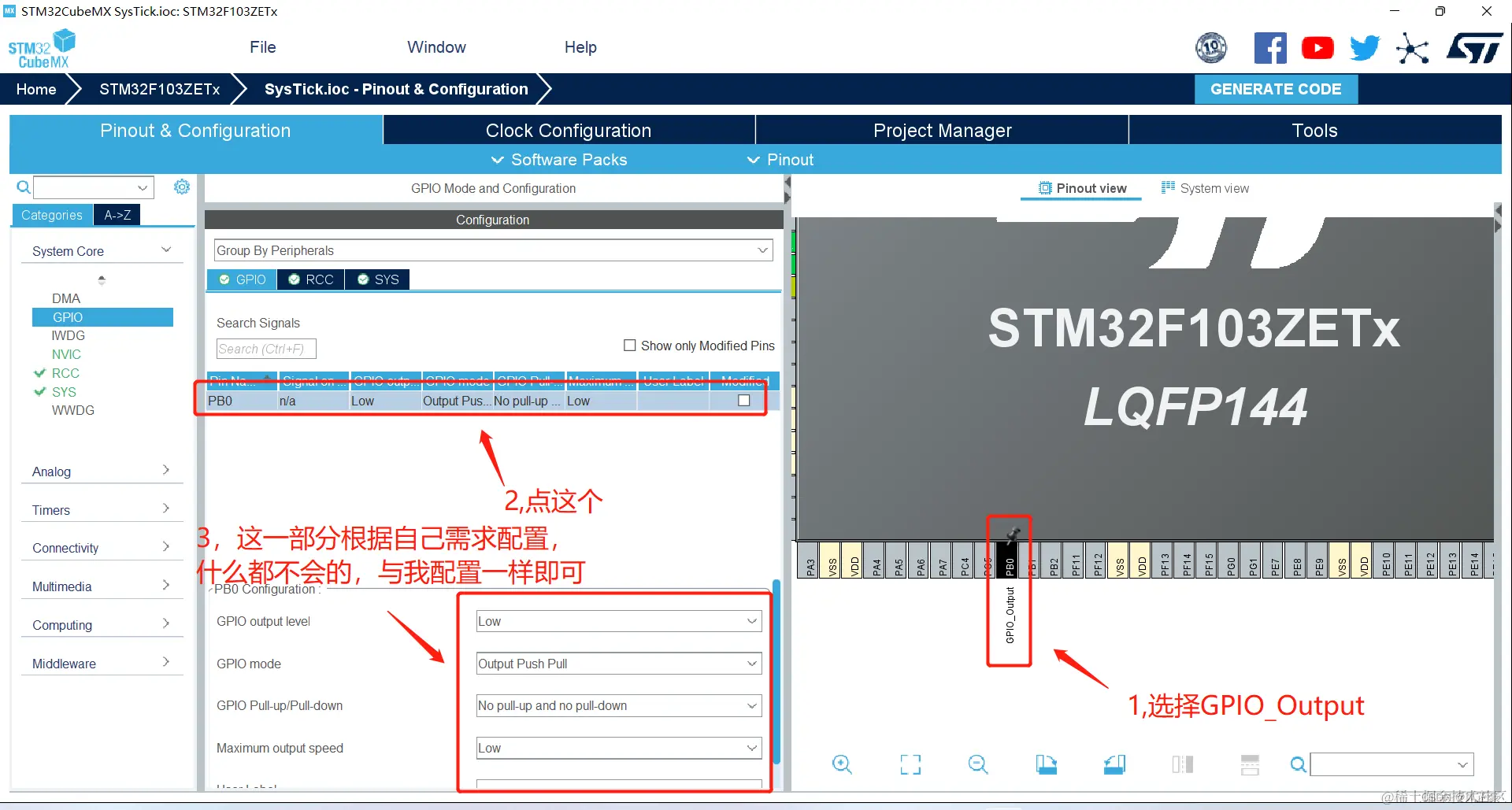Go to Home breadcrumb
The width and height of the screenshot is (1512, 810).
pyautogui.click(x=36, y=89)
